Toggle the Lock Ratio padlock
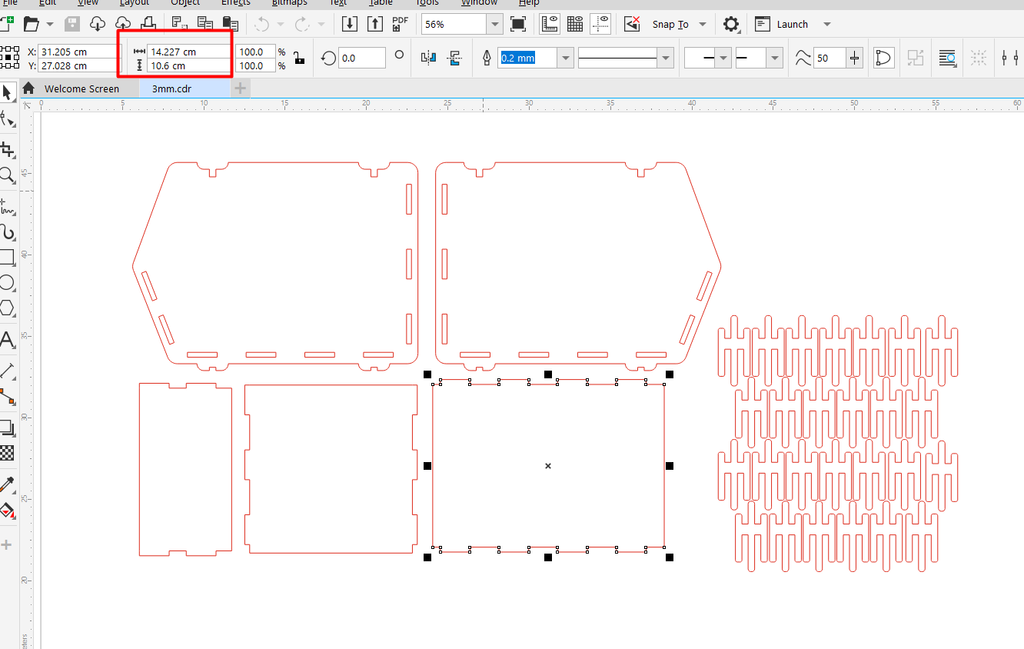The height and width of the screenshot is (649, 1024). coord(299,58)
